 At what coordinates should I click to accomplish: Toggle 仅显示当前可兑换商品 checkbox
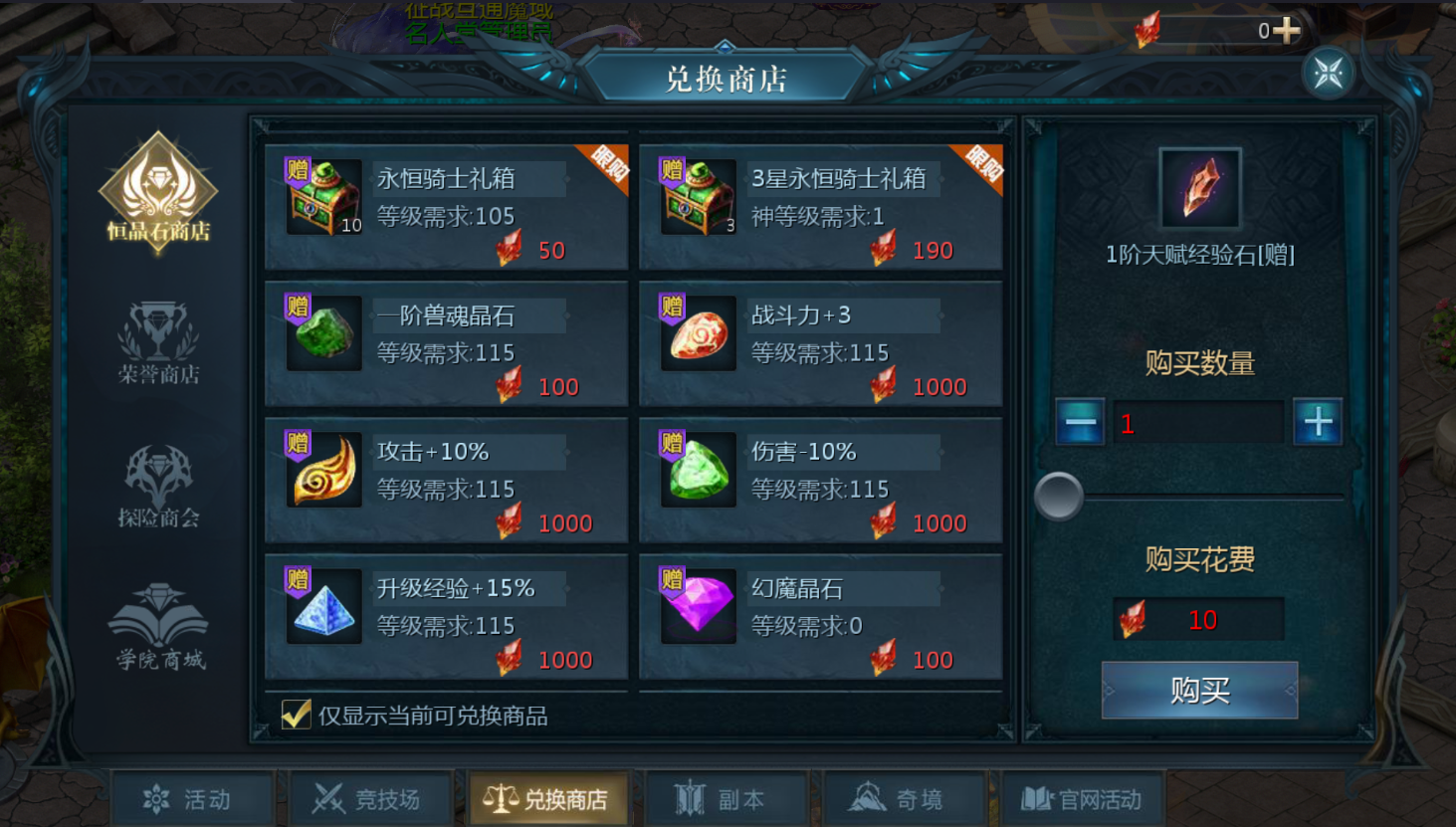pos(297,715)
